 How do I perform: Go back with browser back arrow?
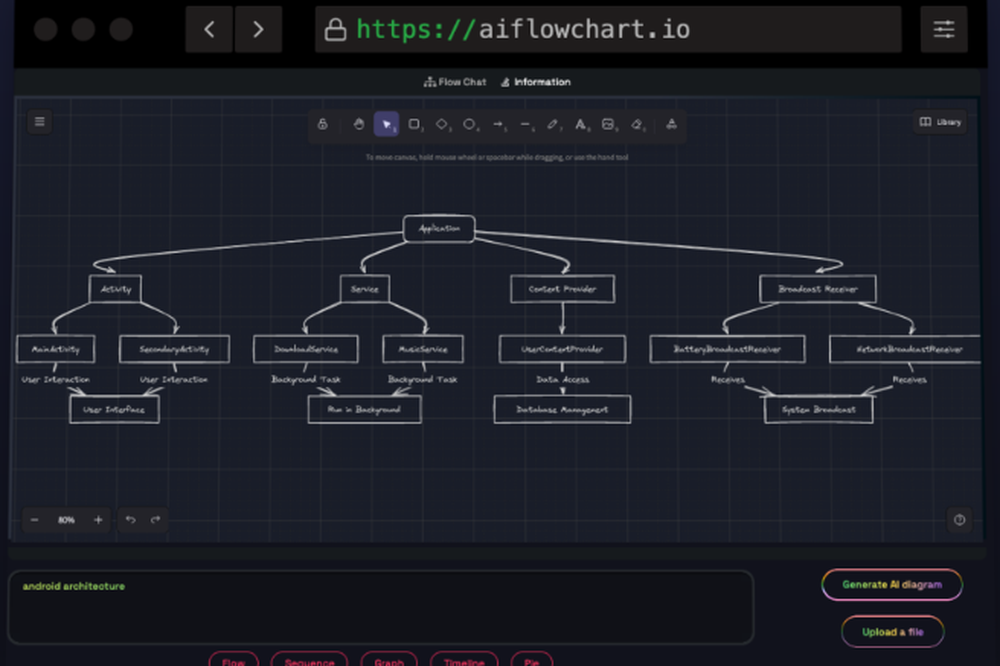click(209, 29)
